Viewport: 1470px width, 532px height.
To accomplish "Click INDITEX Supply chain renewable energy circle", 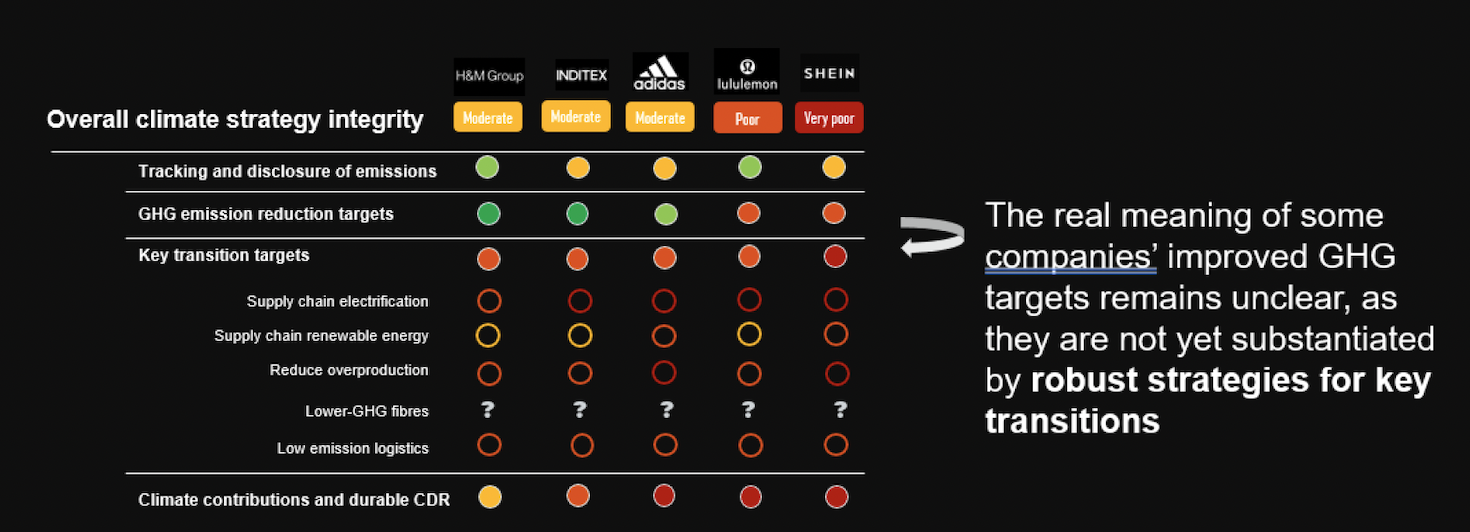I will click(x=580, y=335).
